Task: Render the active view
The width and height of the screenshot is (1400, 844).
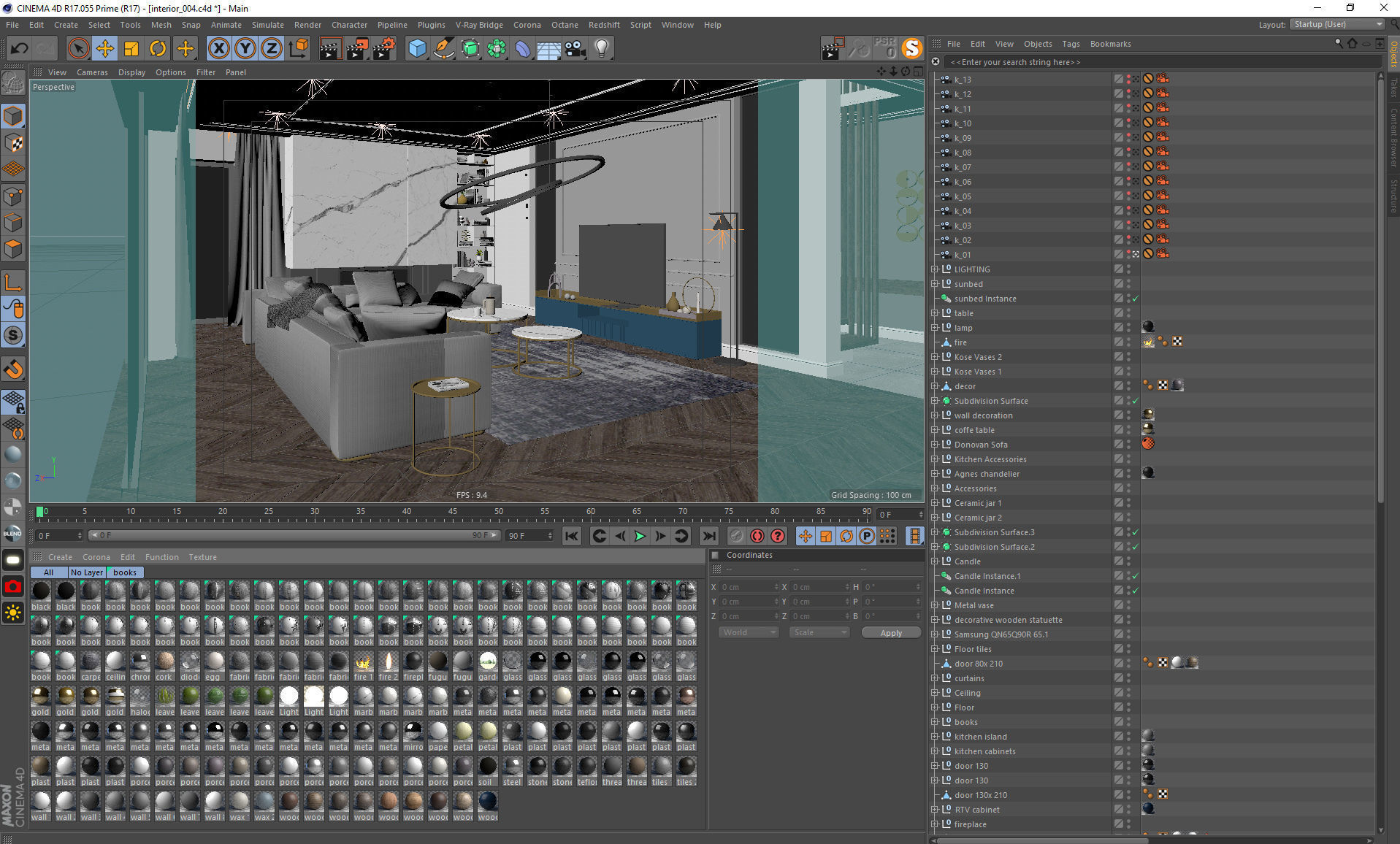Action: click(330, 49)
